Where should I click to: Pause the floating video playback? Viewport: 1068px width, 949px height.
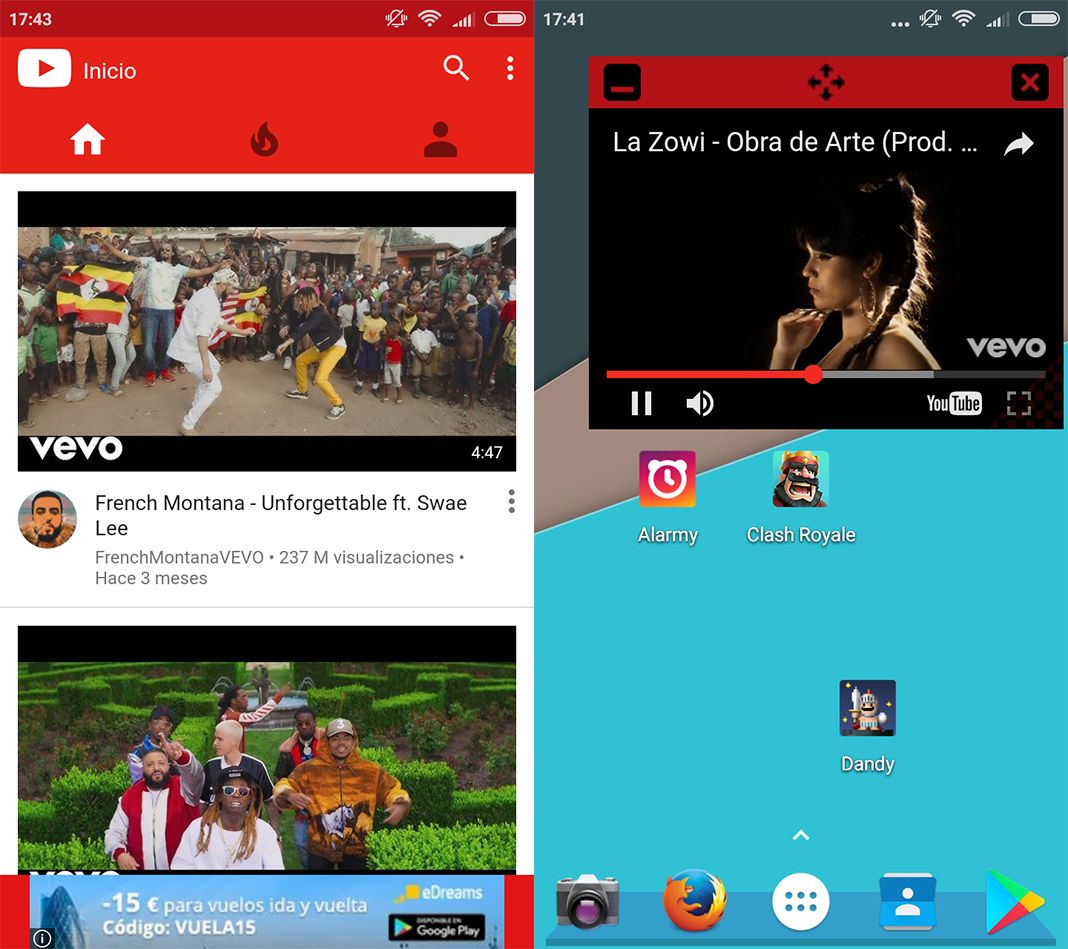click(642, 403)
